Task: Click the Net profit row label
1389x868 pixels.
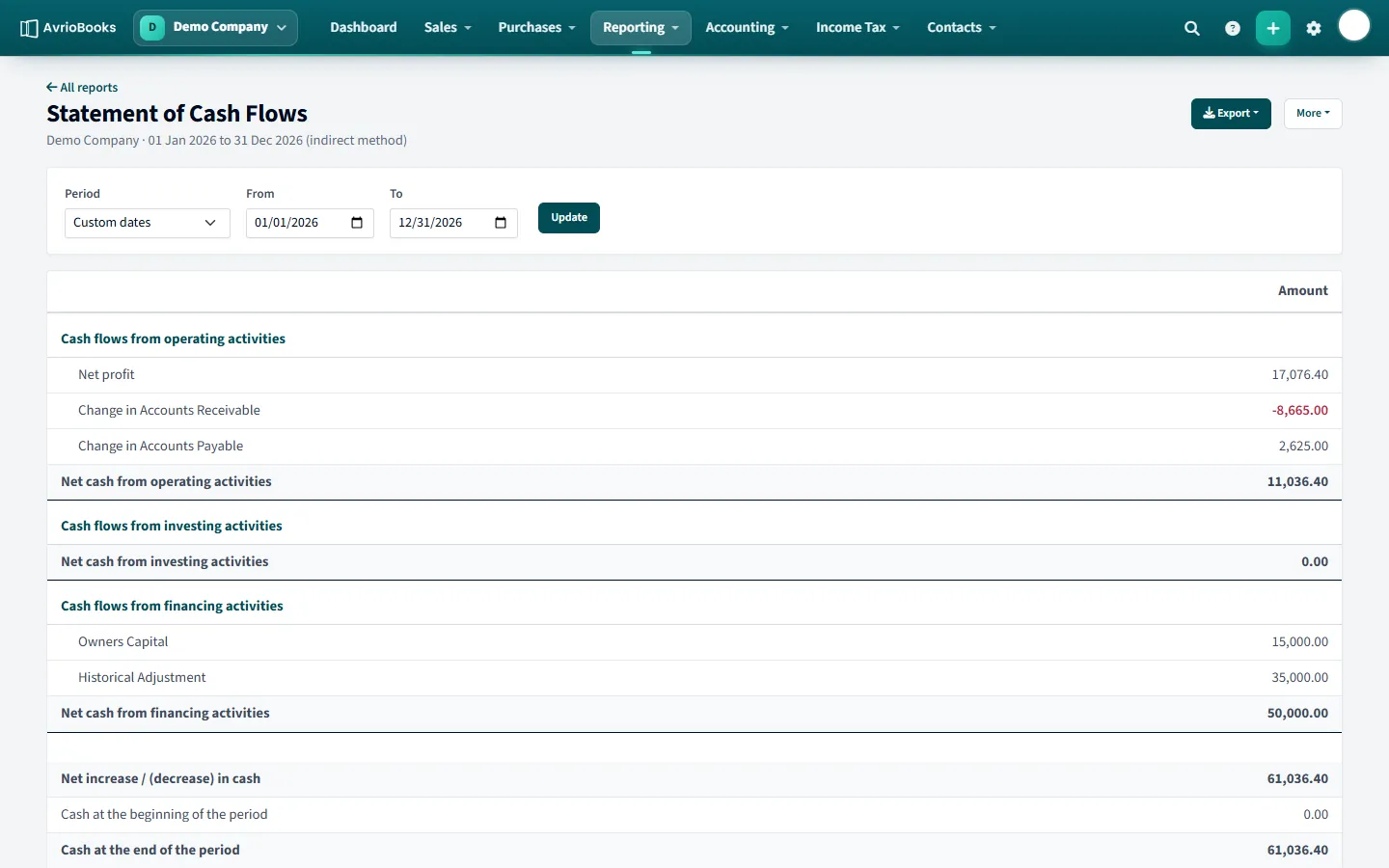Action: point(106,375)
